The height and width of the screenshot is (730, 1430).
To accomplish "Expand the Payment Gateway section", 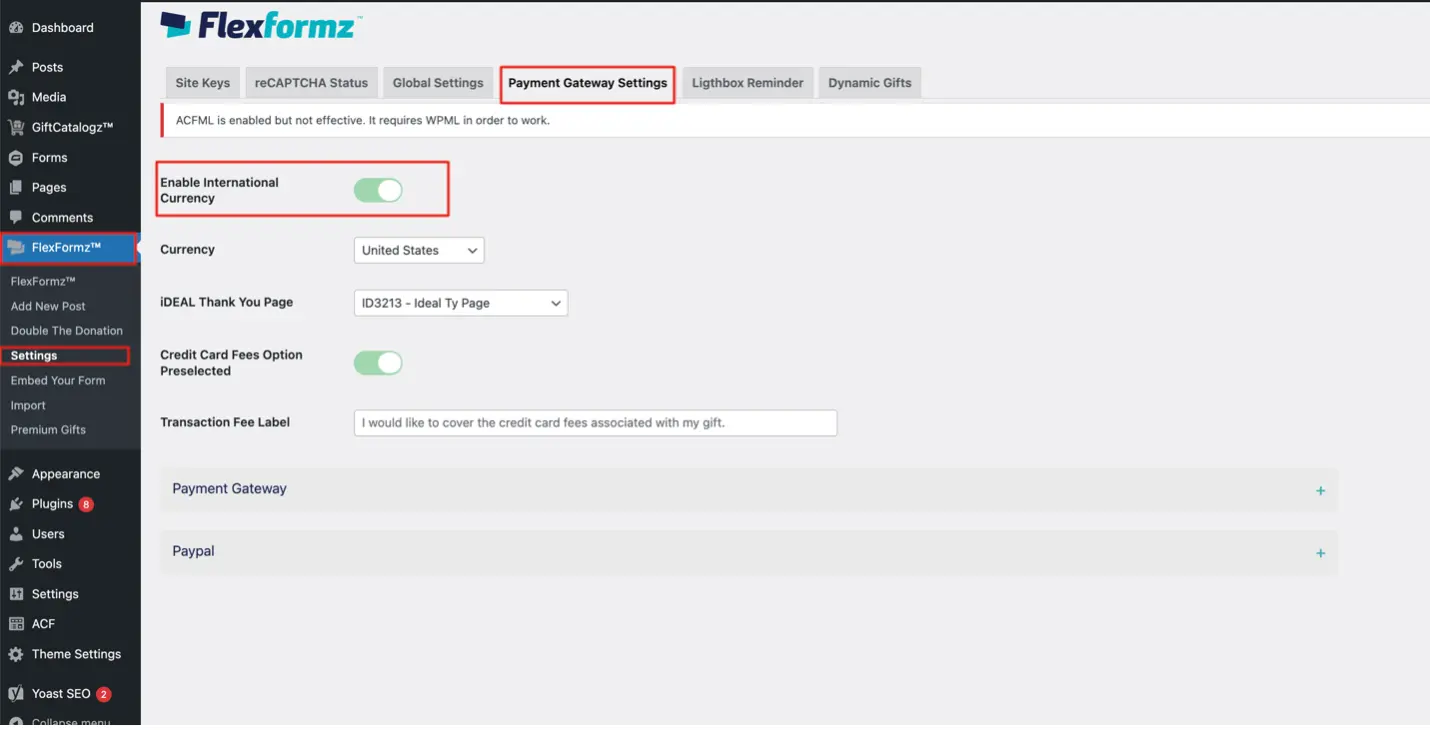I will 1320,490.
